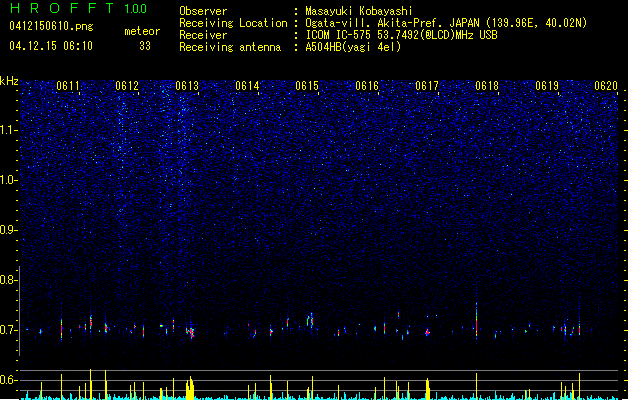Click time marker 0619

click(x=547, y=86)
